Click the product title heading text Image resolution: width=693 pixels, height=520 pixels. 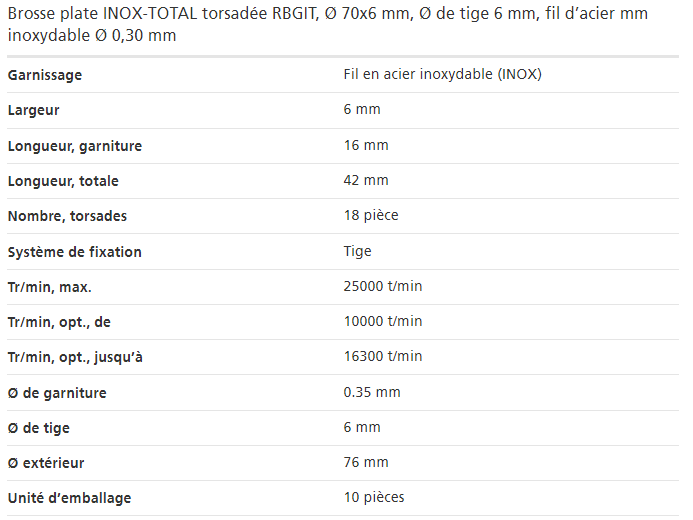tap(328, 24)
